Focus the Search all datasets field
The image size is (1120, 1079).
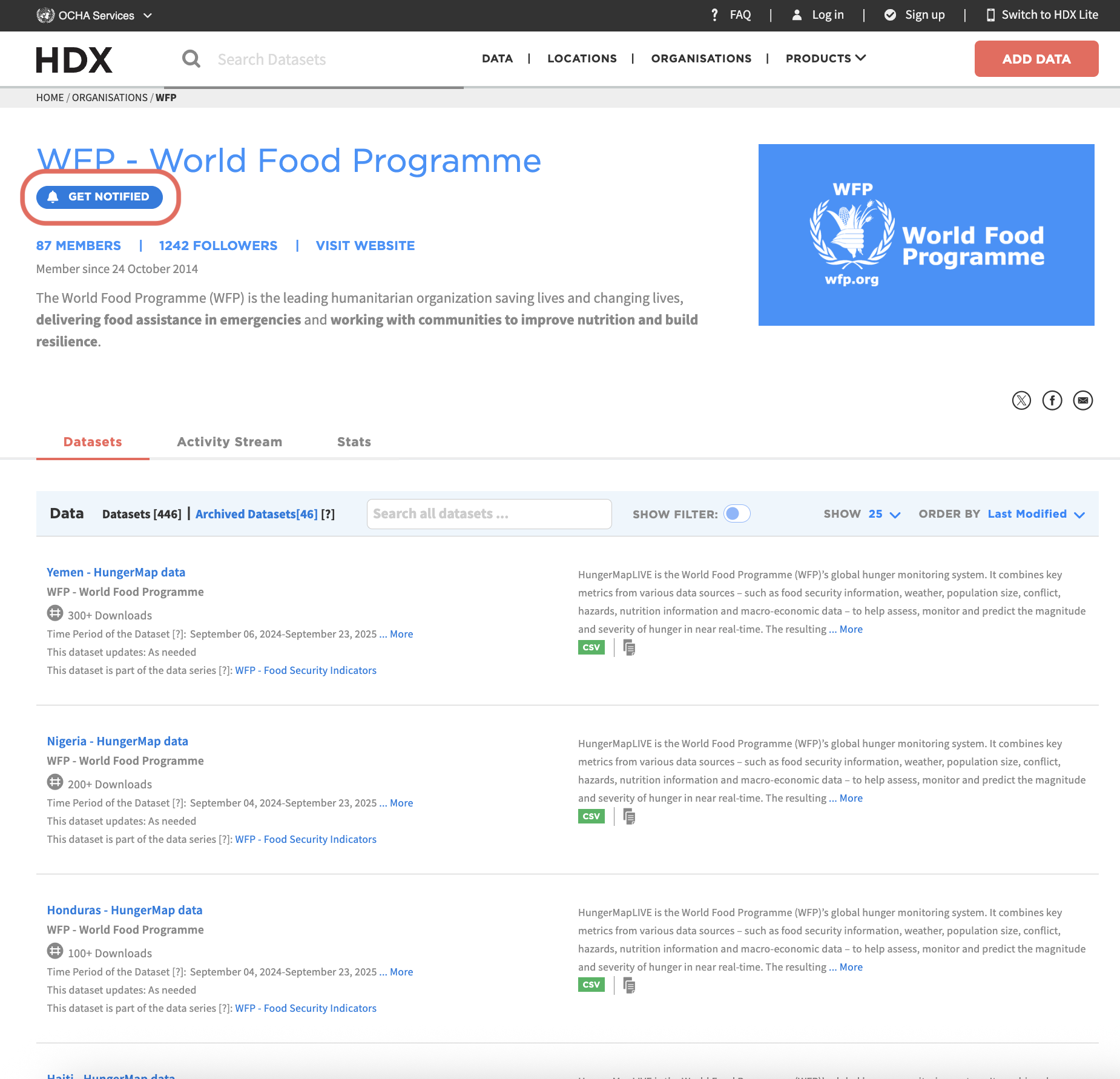pos(489,514)
